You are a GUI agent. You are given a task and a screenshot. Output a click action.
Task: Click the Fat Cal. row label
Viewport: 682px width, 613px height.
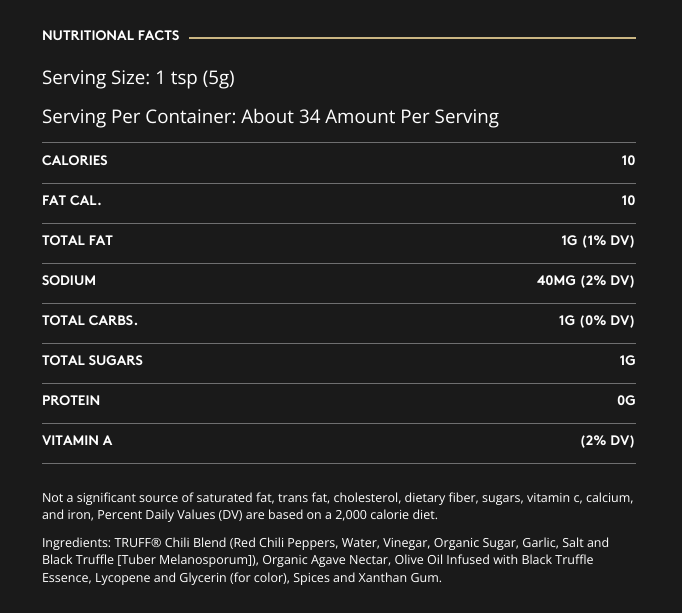tap(72, 201)
